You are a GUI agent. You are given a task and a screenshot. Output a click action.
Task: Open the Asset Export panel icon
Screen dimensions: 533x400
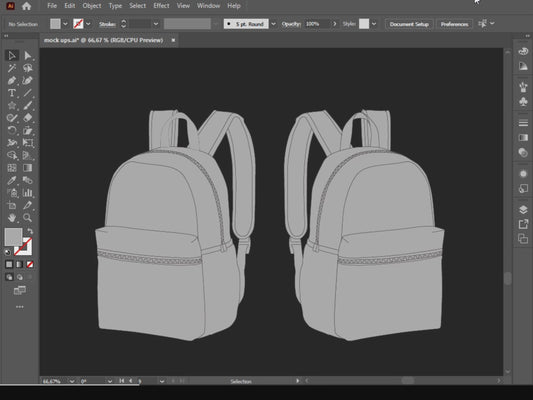tap(523, 224)
